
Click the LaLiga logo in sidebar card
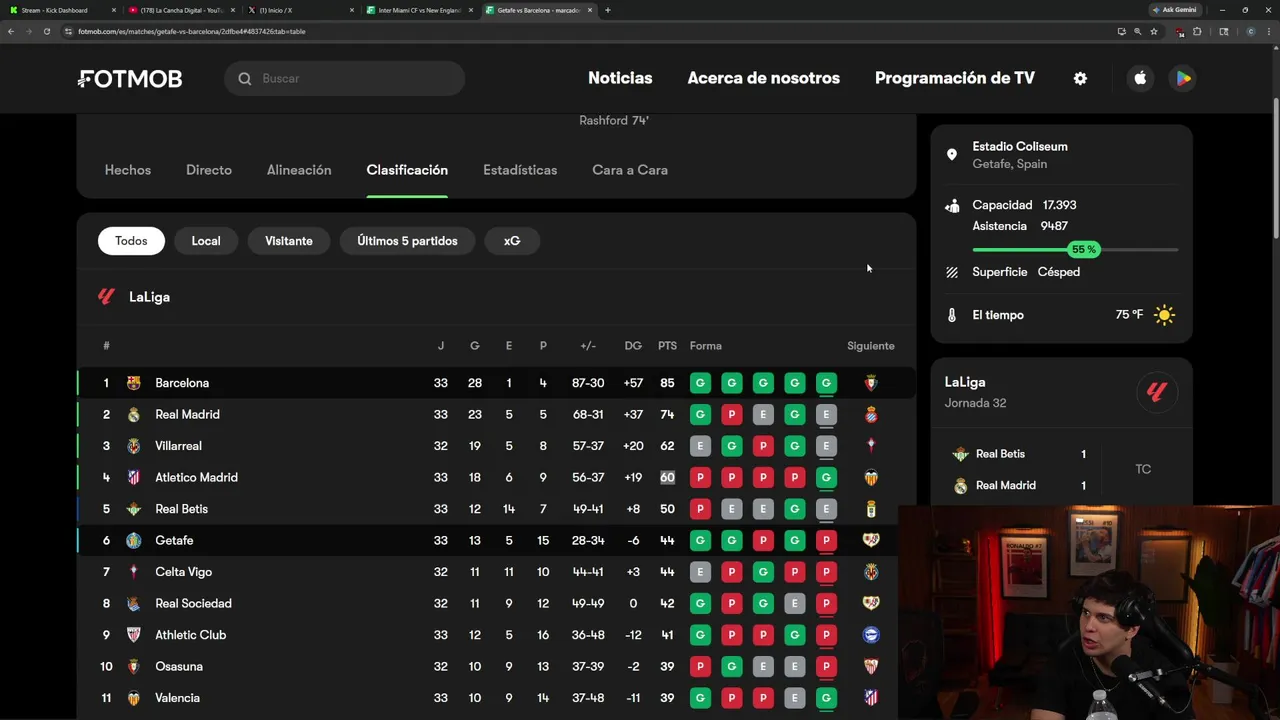pyautogui.click(x=1157, y=392)
